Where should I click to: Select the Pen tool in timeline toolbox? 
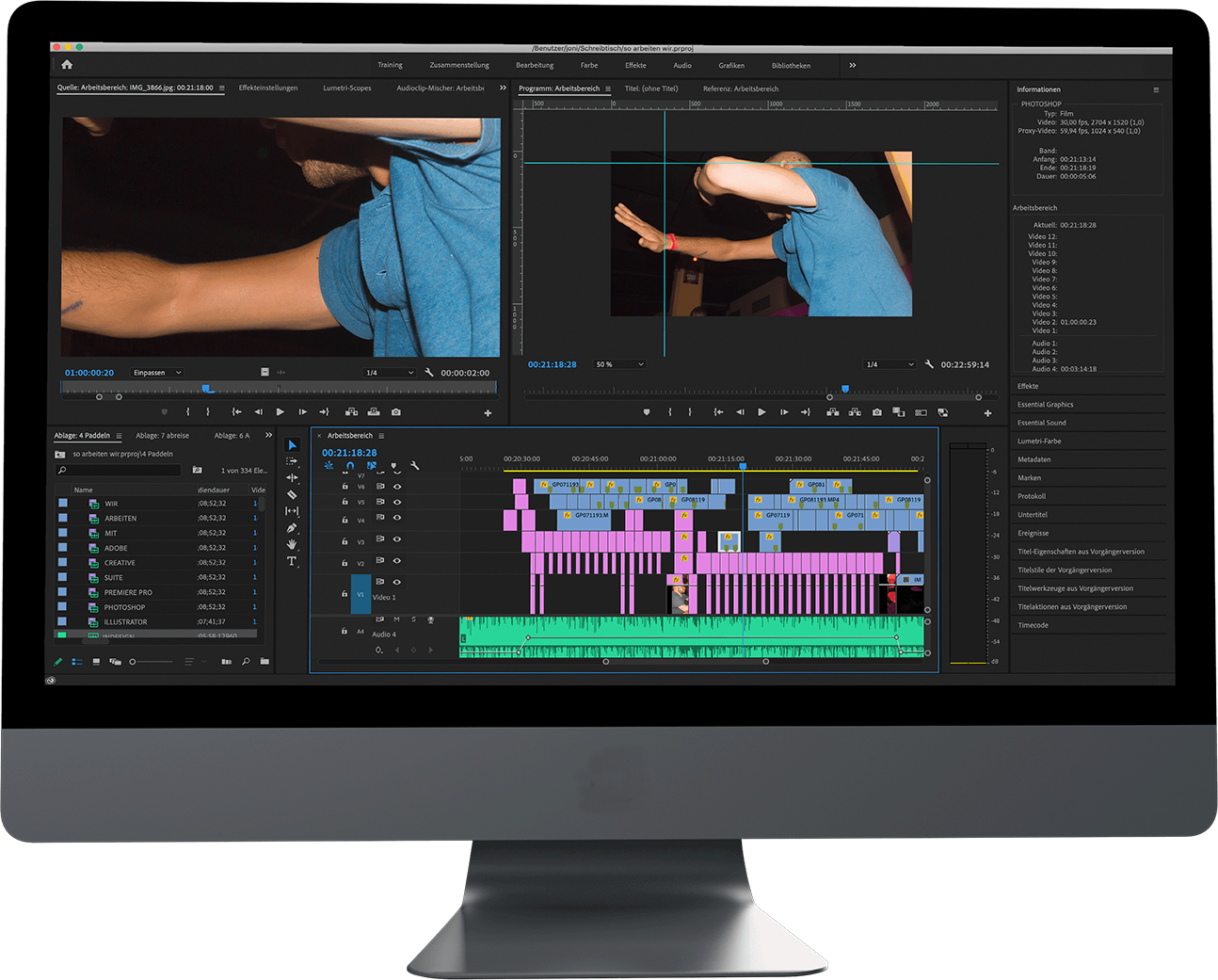tap(292, 528)
